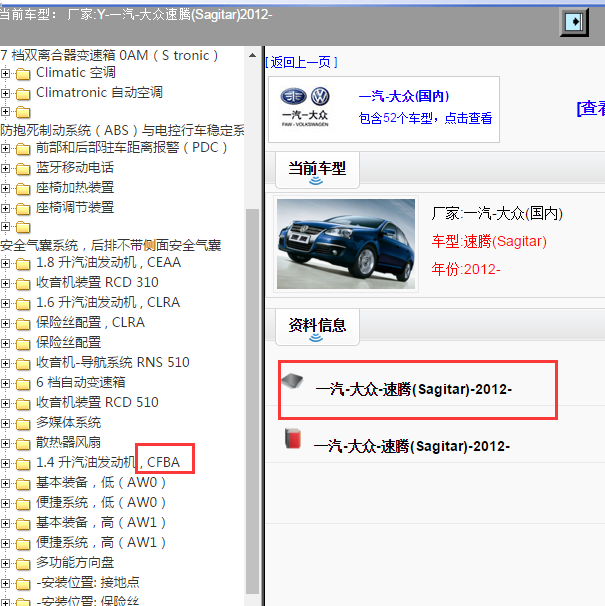Click the red 车型:速腾(Sagitar) text
Image resolution: width=605 pixels, height=606 pixels.
tap(489, 241)
